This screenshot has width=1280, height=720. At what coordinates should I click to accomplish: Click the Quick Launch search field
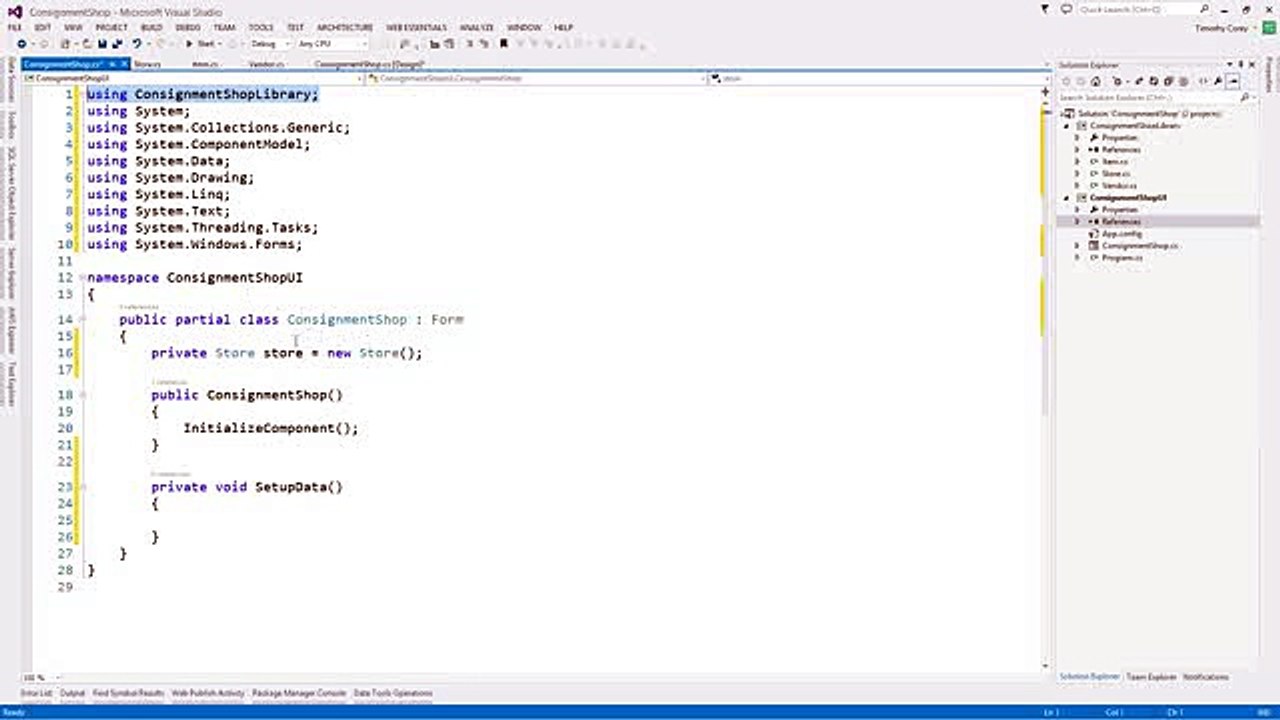pos(1138,9)
